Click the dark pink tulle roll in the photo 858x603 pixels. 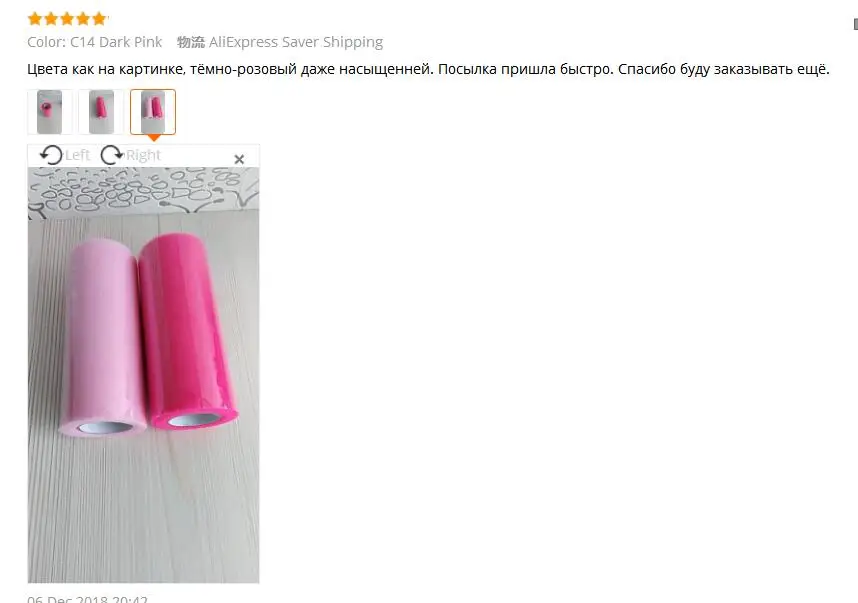pos(187,332)
